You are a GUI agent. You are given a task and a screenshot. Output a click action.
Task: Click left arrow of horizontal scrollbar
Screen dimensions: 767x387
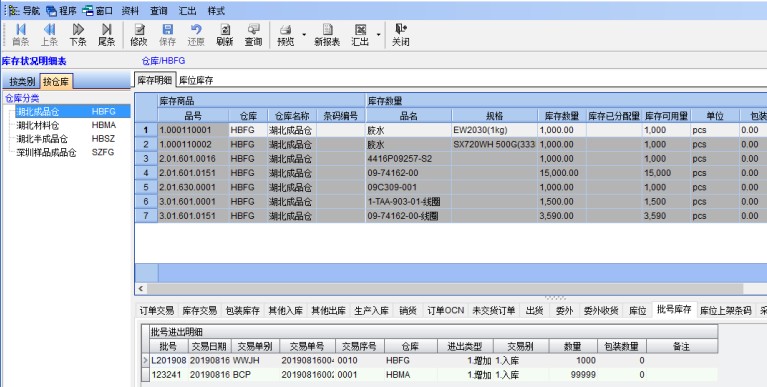pos(141,289)
